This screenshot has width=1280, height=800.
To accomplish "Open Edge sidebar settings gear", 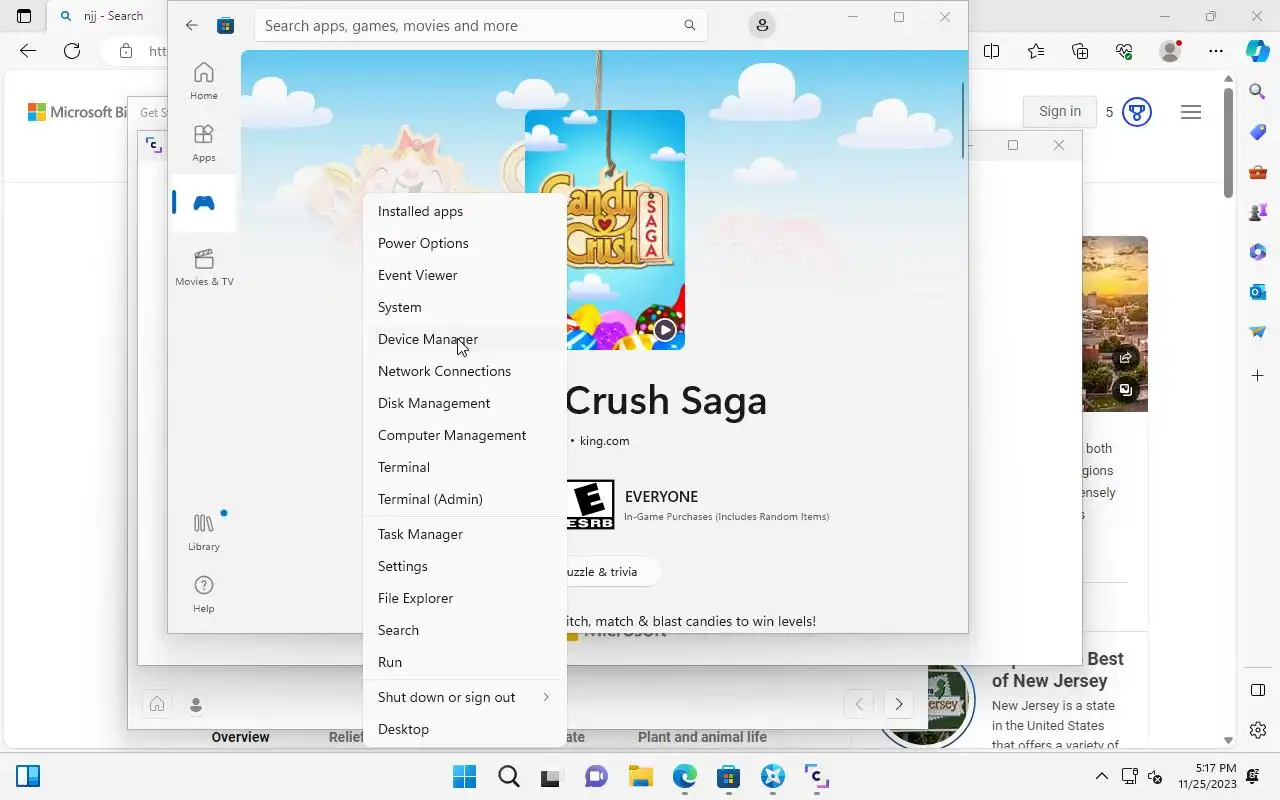I will (1258, 730).
